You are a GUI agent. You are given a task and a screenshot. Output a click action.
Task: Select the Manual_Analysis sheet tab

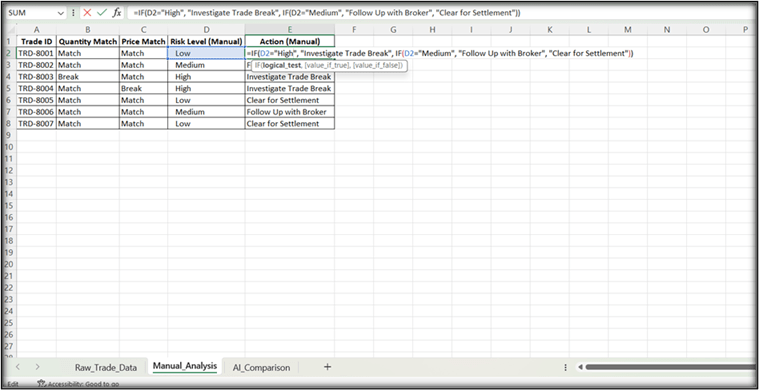[184, 366]
